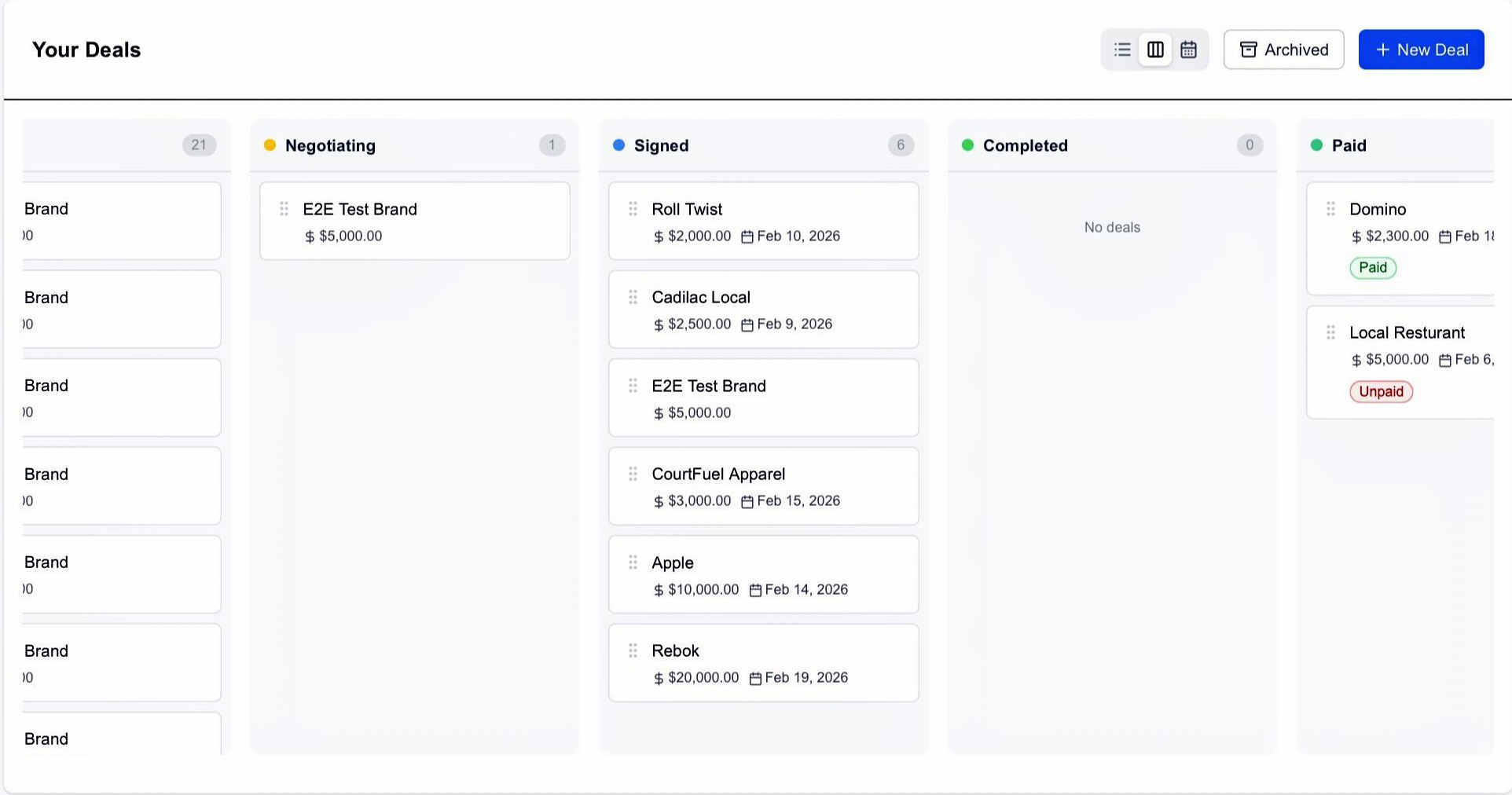Toggle the Unpaid badge on Local Resturant deal
This screenshot has width=1512, height=795.
pyautogui.click(x=1381, y=391)
